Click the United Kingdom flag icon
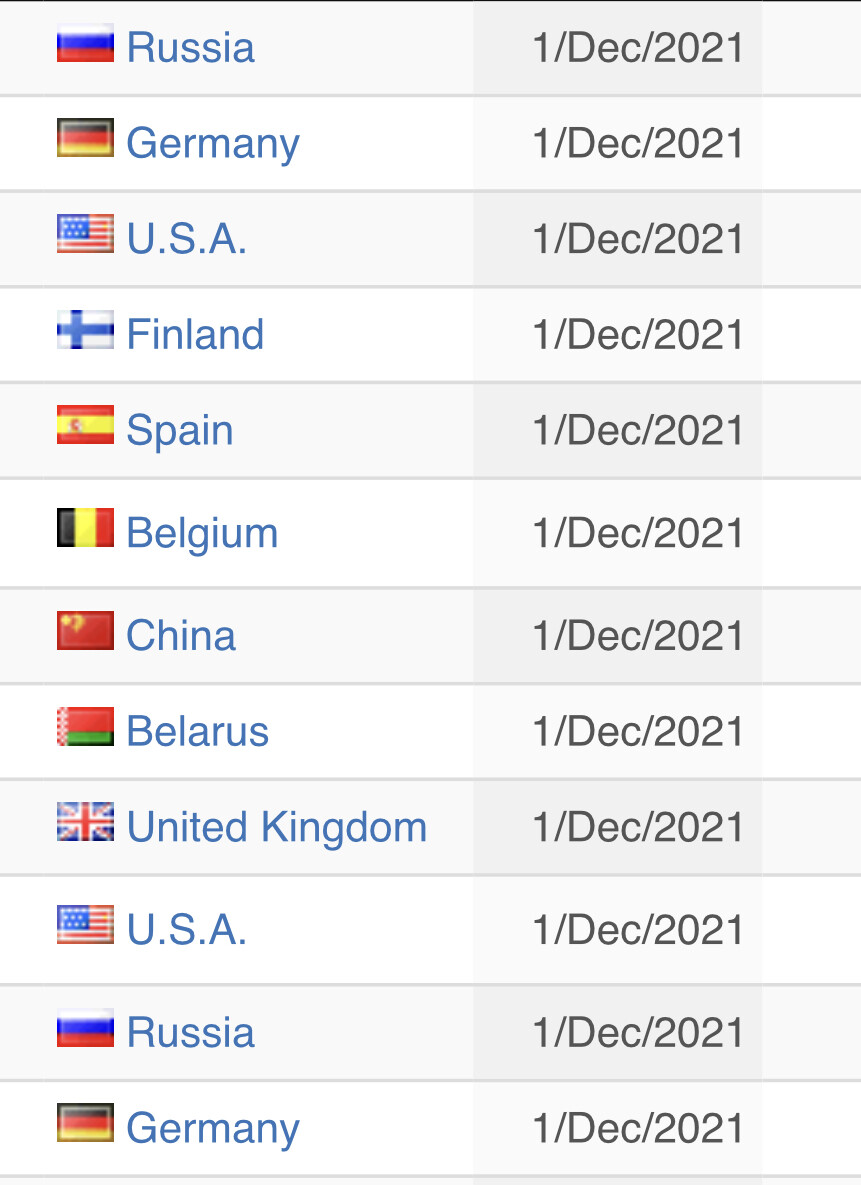The image size is (861, 1185). click(x=85, y=821)
